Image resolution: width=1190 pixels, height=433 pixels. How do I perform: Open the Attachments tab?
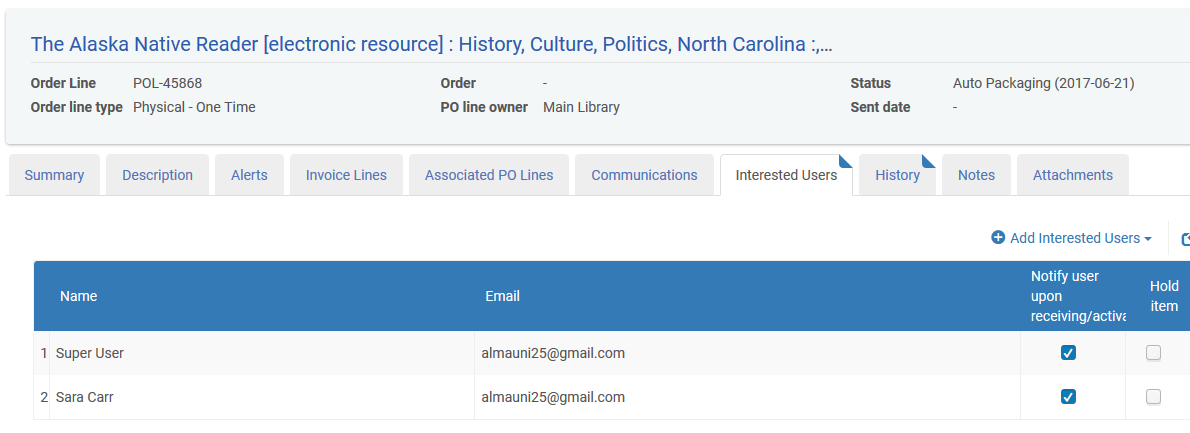point(1072,175)
